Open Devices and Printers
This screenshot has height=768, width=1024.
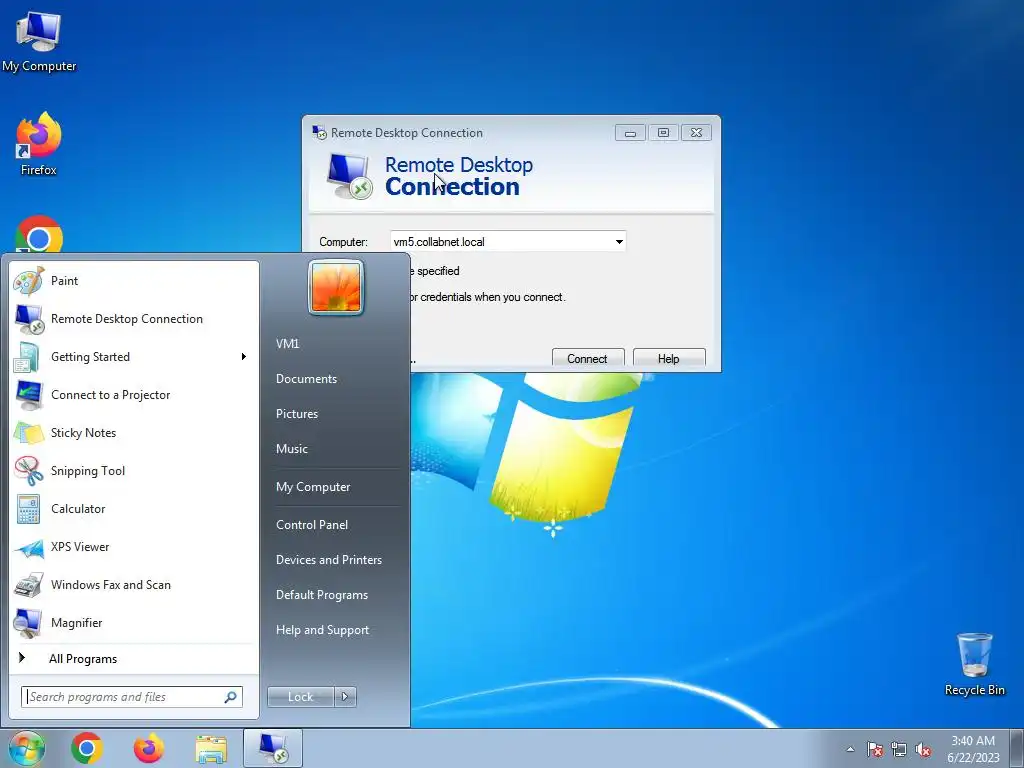[x=328, y=560]
